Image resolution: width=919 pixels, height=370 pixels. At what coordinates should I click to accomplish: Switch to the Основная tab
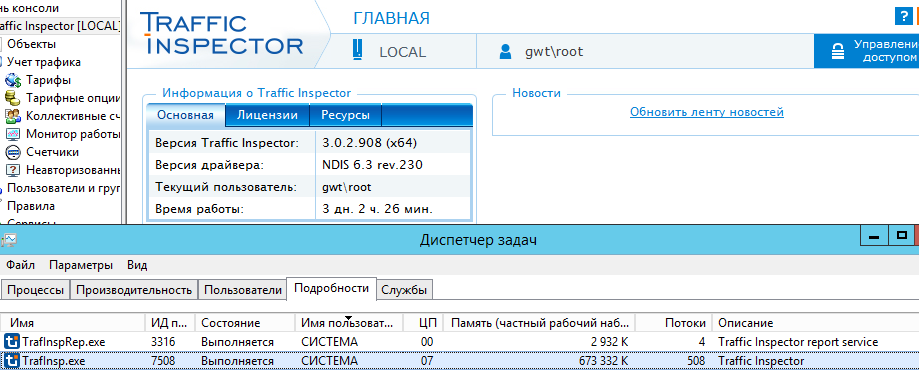[x=185, y=115]
